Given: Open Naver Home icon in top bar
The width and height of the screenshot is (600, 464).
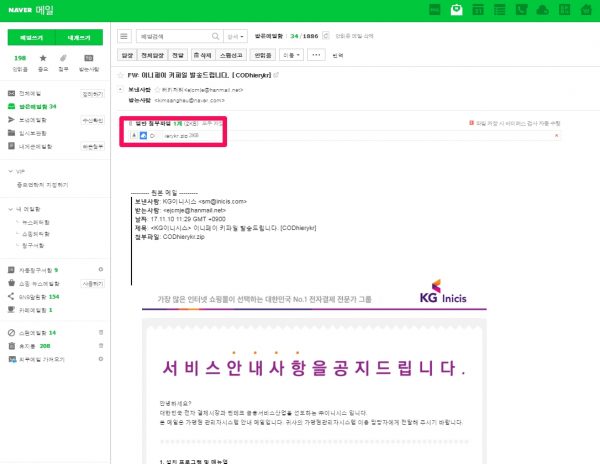Looking at the screenshot, I should pyautogui.click(x=586, y=10).
